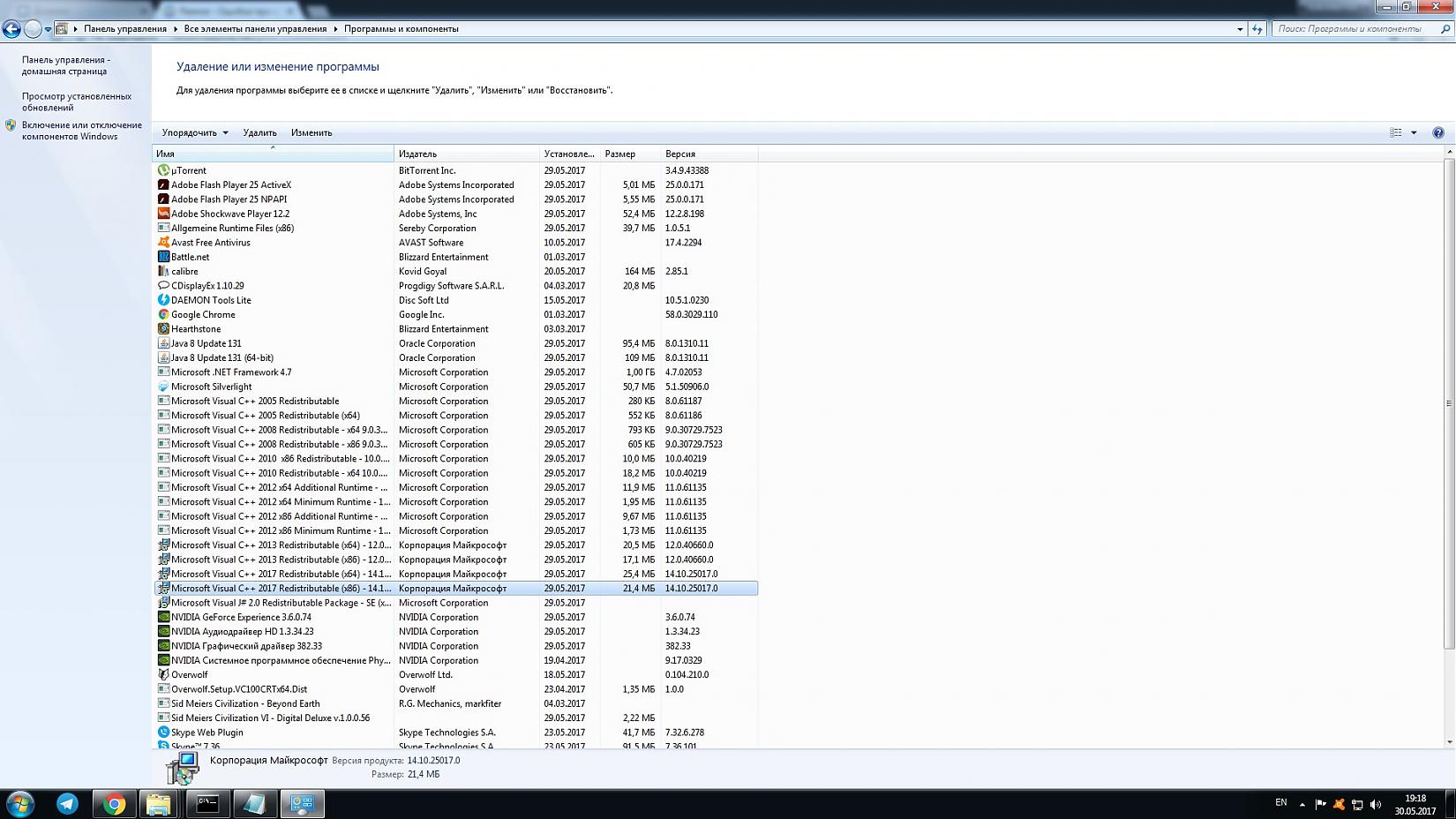1456x819 pixels.
Task: Open the address bar history dropdown
Action: (x=1240, y=29)
